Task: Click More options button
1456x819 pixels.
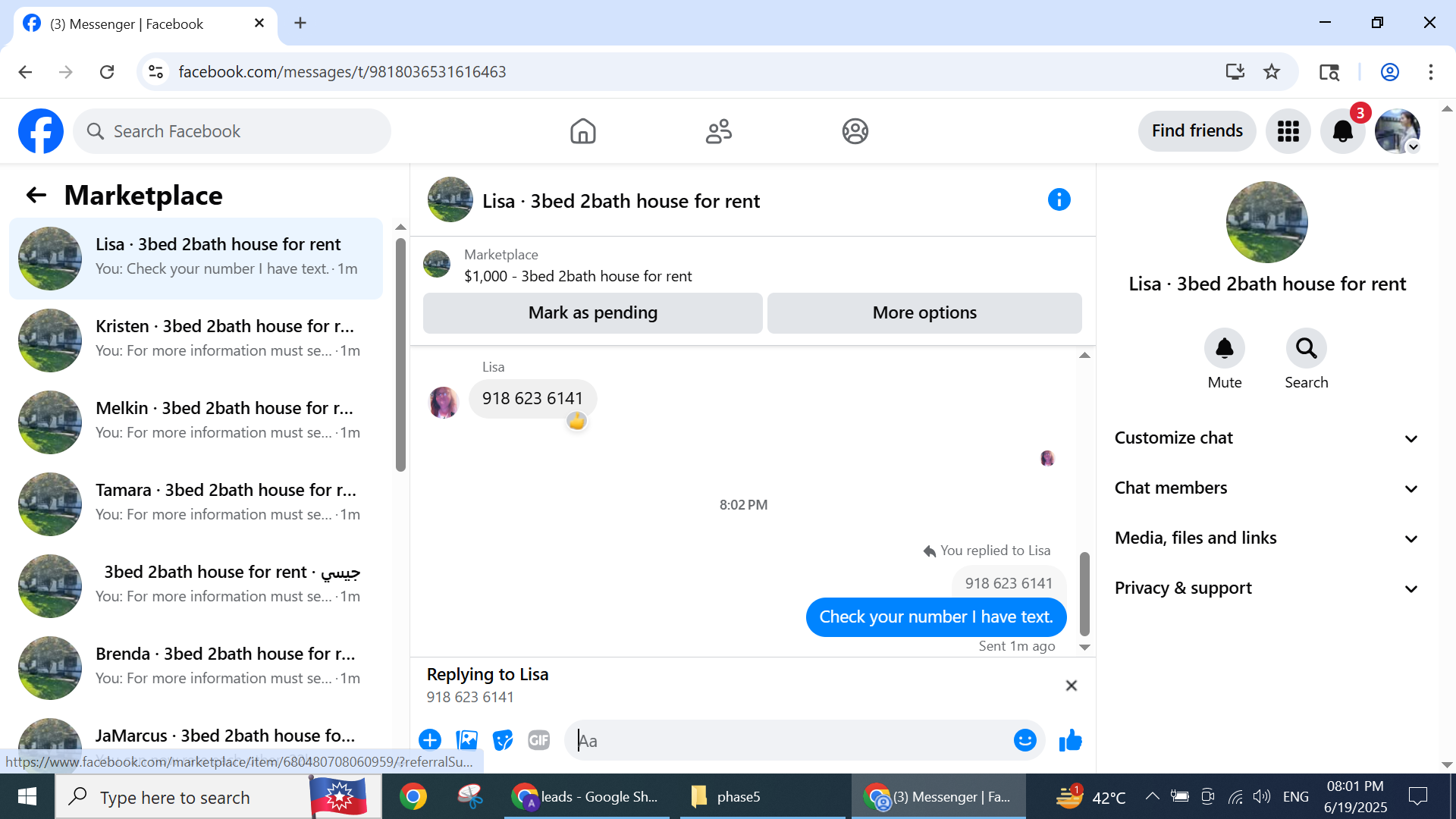Action: 924,313
